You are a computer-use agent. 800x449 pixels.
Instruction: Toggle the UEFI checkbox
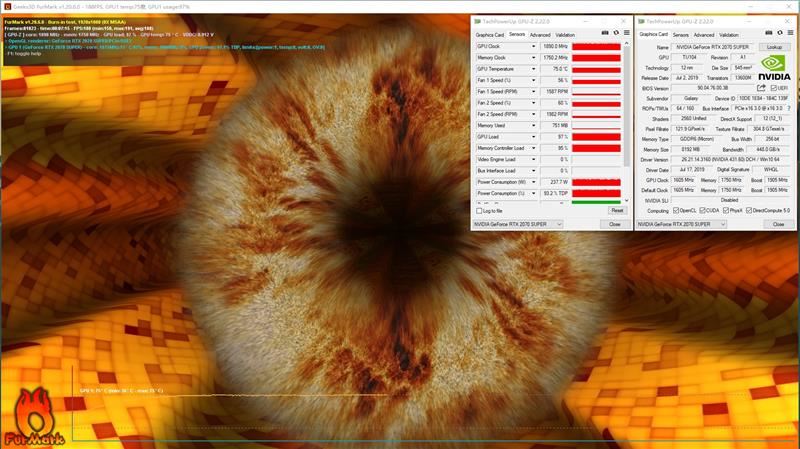coord(774,88)
